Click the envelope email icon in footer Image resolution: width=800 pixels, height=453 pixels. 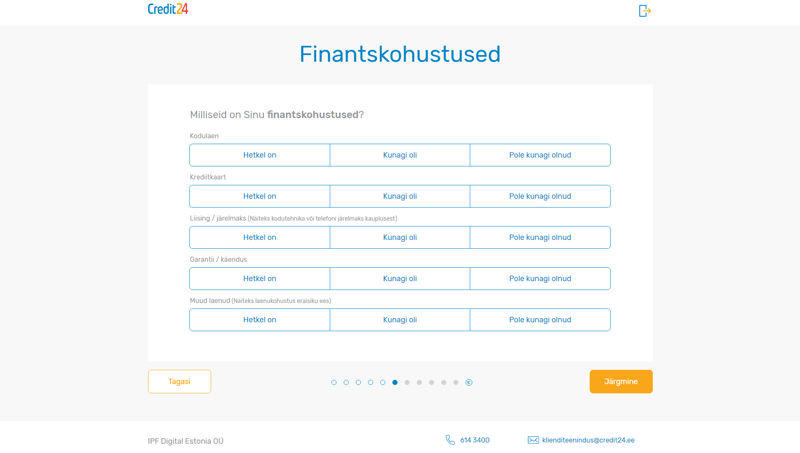(x=533, y=440)
